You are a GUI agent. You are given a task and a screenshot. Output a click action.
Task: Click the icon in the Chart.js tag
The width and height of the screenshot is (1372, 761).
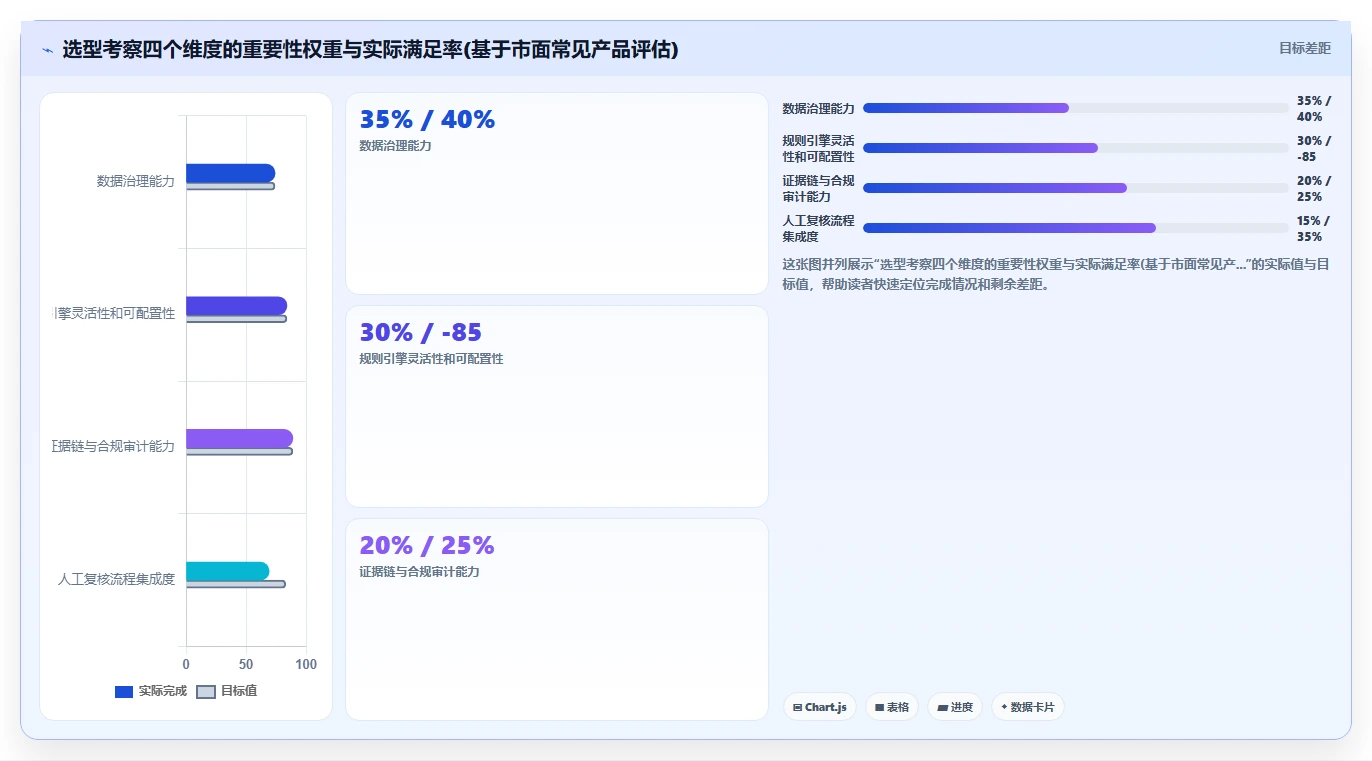[797, 707]
